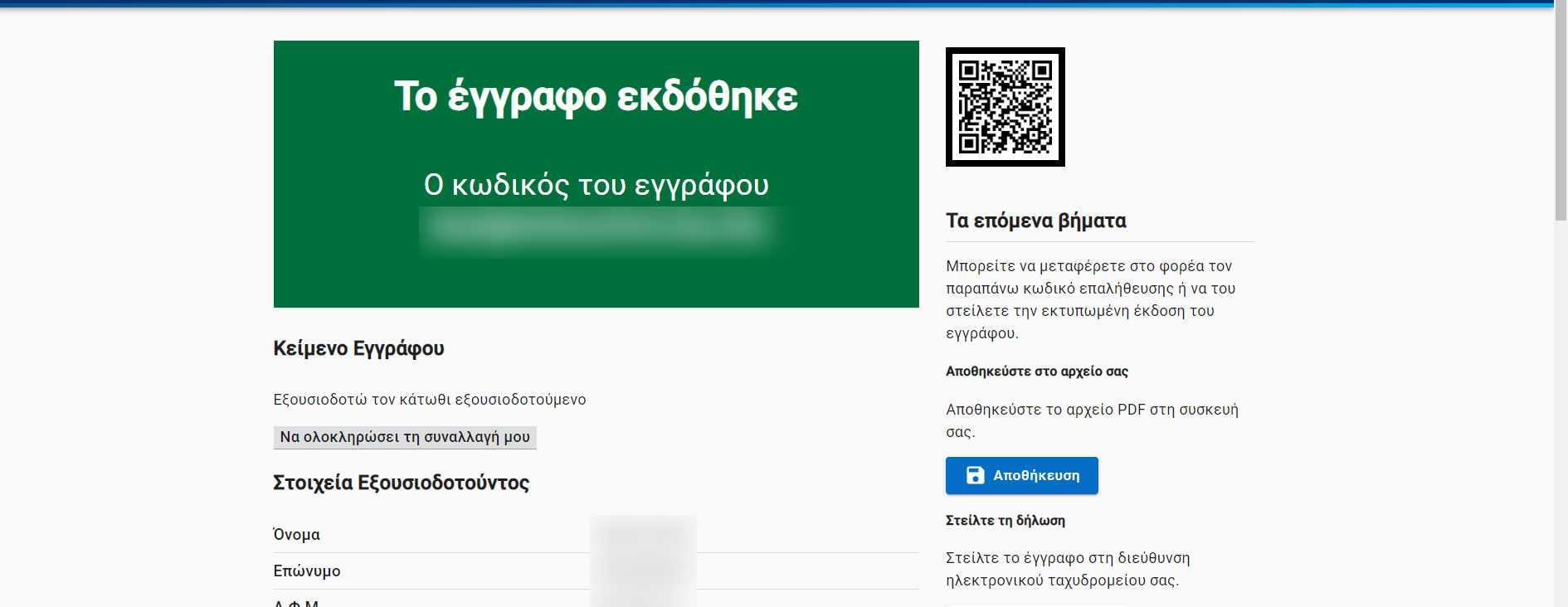
Task: Click the 'Κείμενο Εγγράφου' section heading
Action: tap(358, 348)
